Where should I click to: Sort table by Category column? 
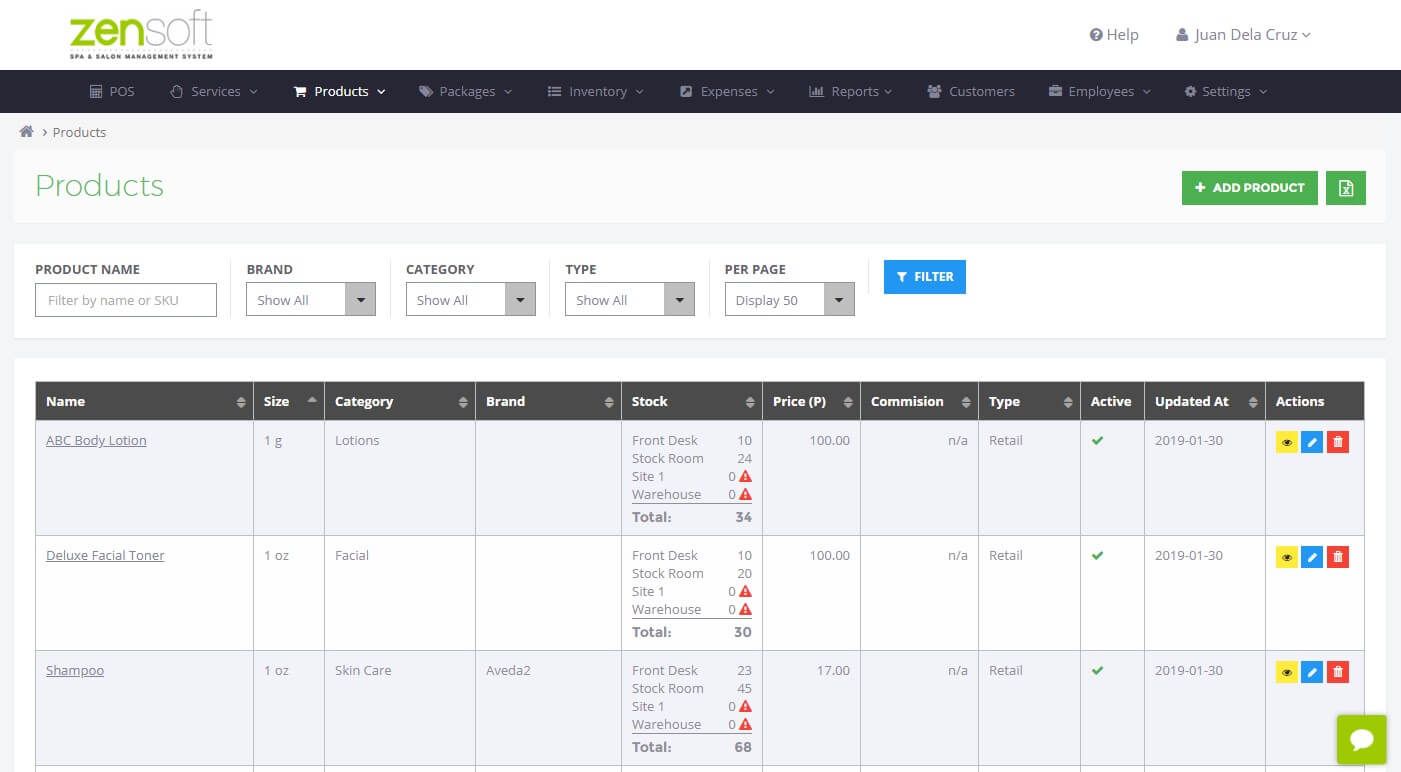point(399,401)
